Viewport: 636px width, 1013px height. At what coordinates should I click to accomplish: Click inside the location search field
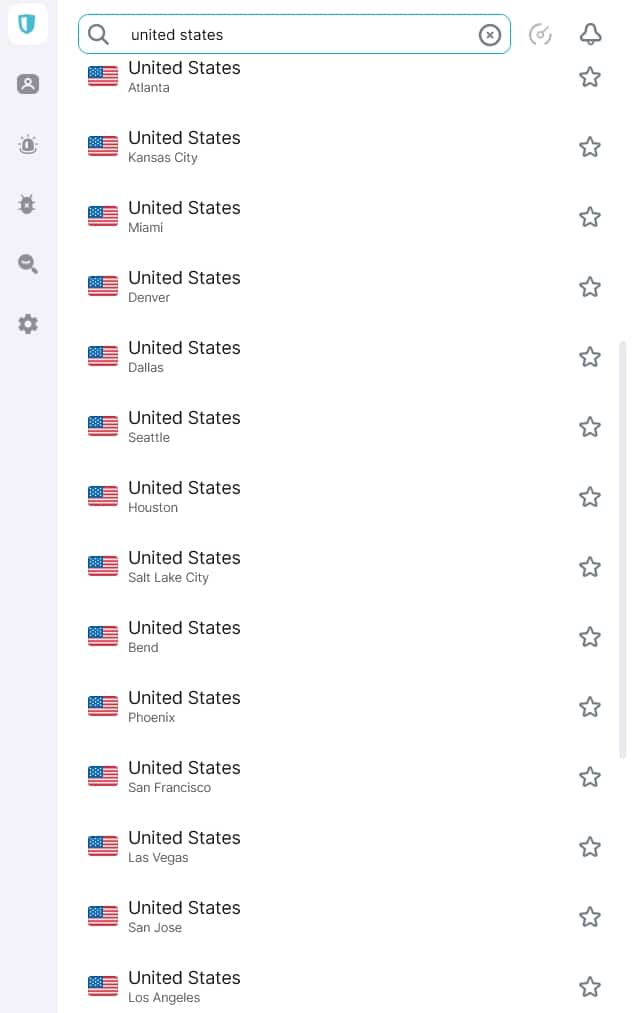point(294,34)
